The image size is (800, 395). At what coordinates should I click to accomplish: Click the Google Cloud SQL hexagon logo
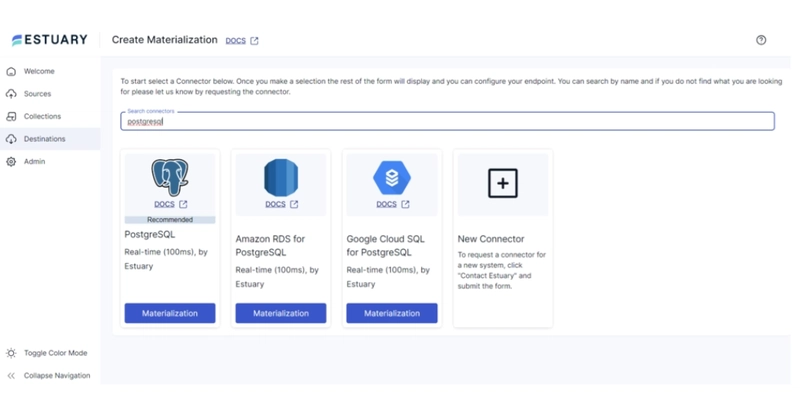392,178
